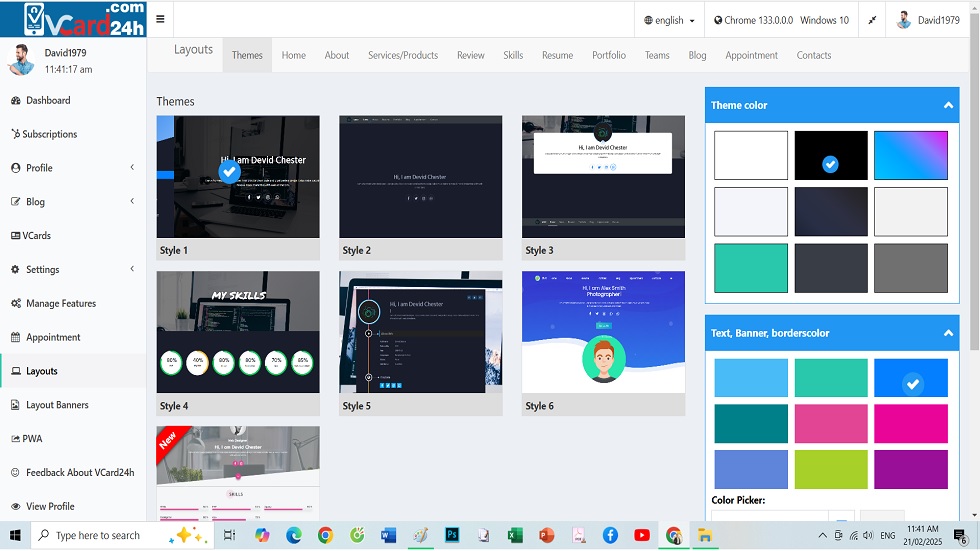The width and height of the screenshot is (980, 551).
Task: Click View Profile link in sidebar
Action: [x=50, y=507]
